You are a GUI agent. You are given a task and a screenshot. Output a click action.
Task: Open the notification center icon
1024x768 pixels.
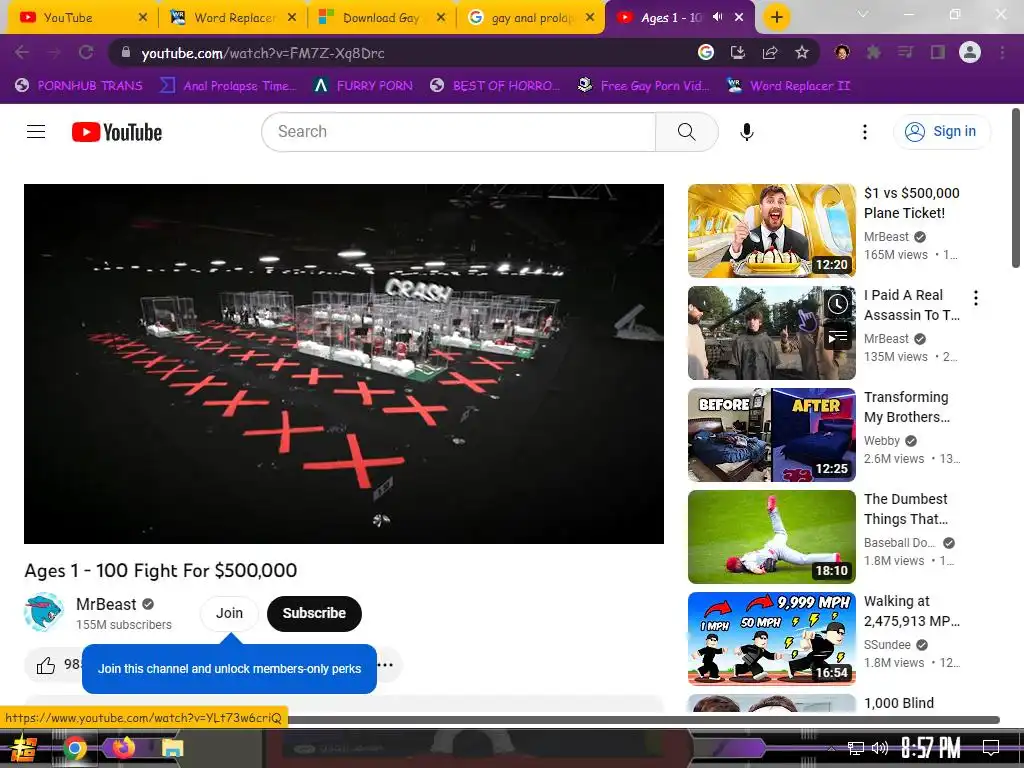991,747
